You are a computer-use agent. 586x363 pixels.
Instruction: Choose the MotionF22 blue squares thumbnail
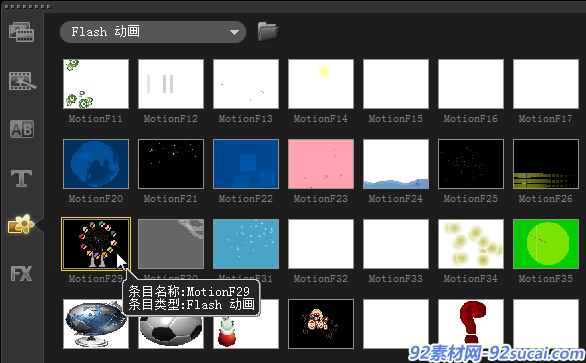point(246,164)
